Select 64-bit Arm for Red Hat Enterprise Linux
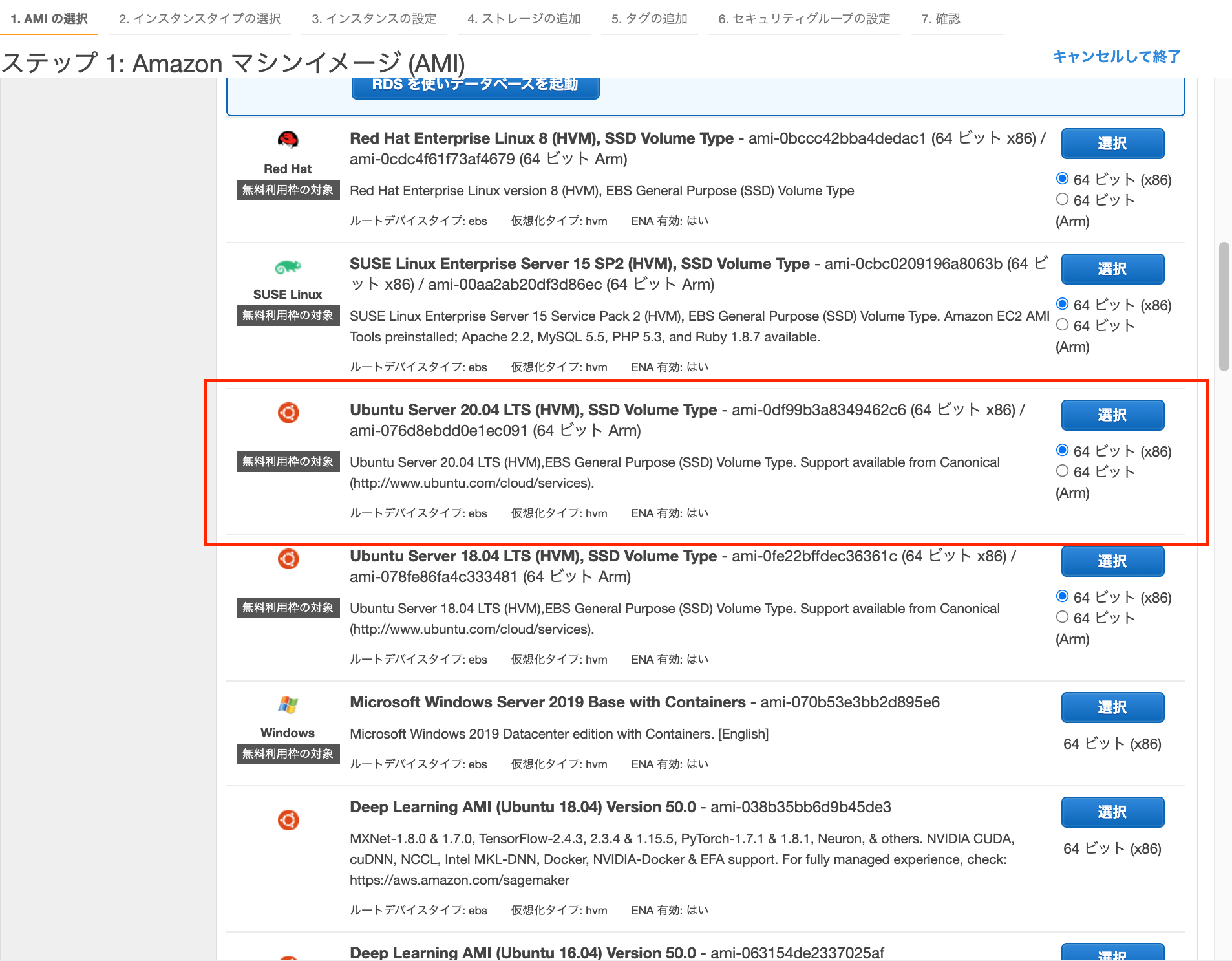Viewport: 1232px width, 961px height. click(x=1062, y=199)
